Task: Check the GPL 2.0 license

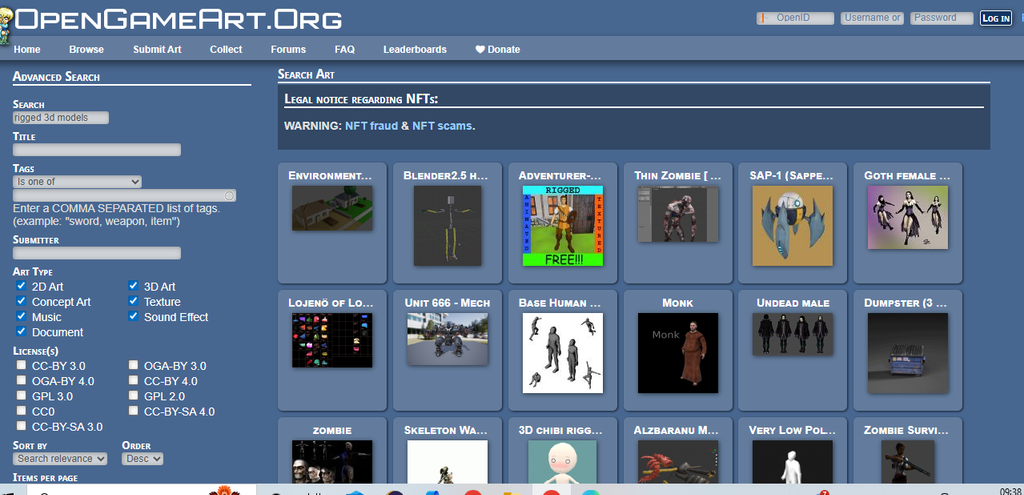Action: tap(133, 396)
